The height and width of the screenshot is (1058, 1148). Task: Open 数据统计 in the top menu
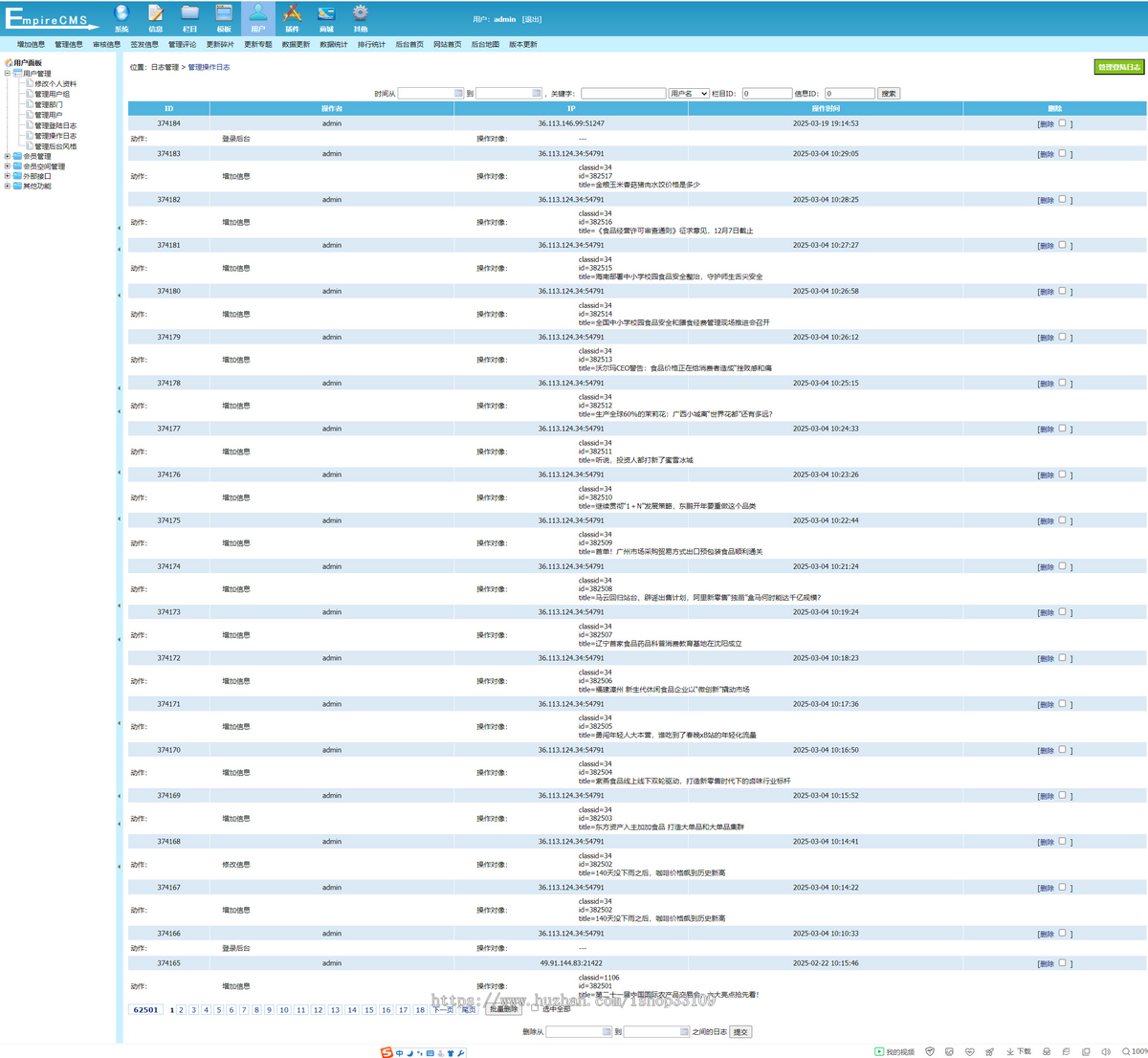tap(334, 45)
